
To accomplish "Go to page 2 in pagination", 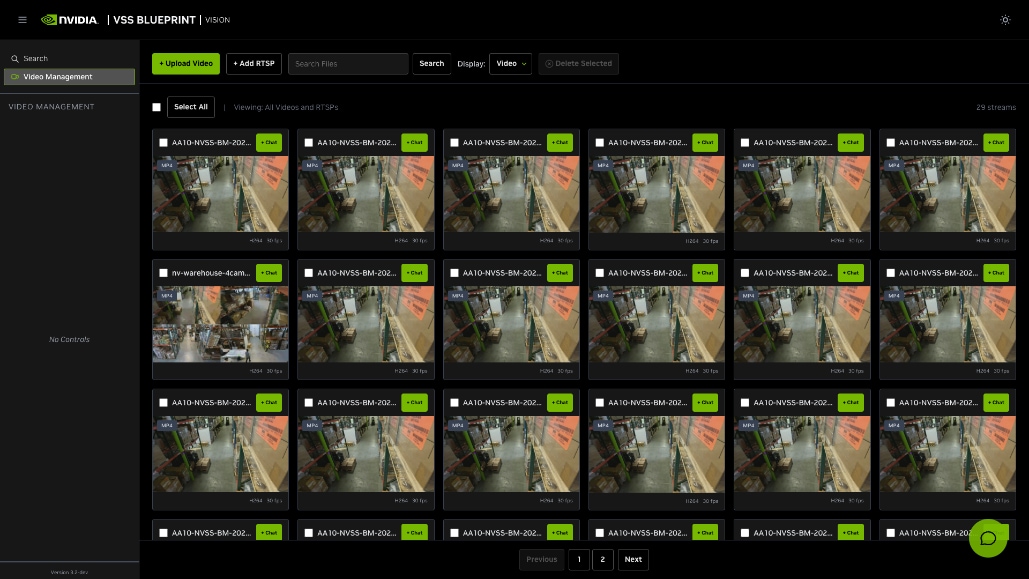I will pos(602,559).
